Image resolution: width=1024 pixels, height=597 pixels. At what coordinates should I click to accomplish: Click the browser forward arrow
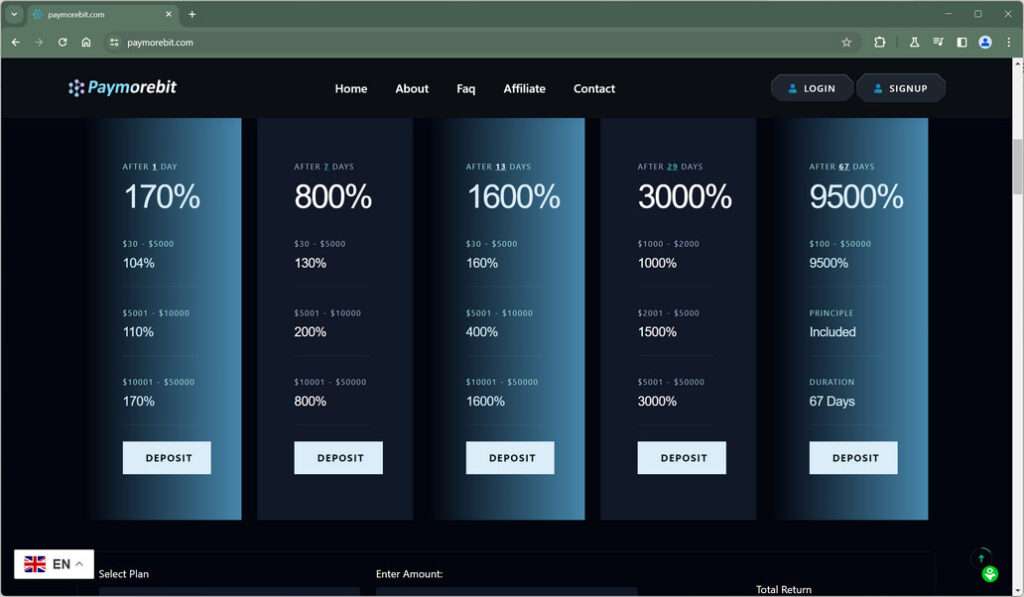(x=39, y=42)
